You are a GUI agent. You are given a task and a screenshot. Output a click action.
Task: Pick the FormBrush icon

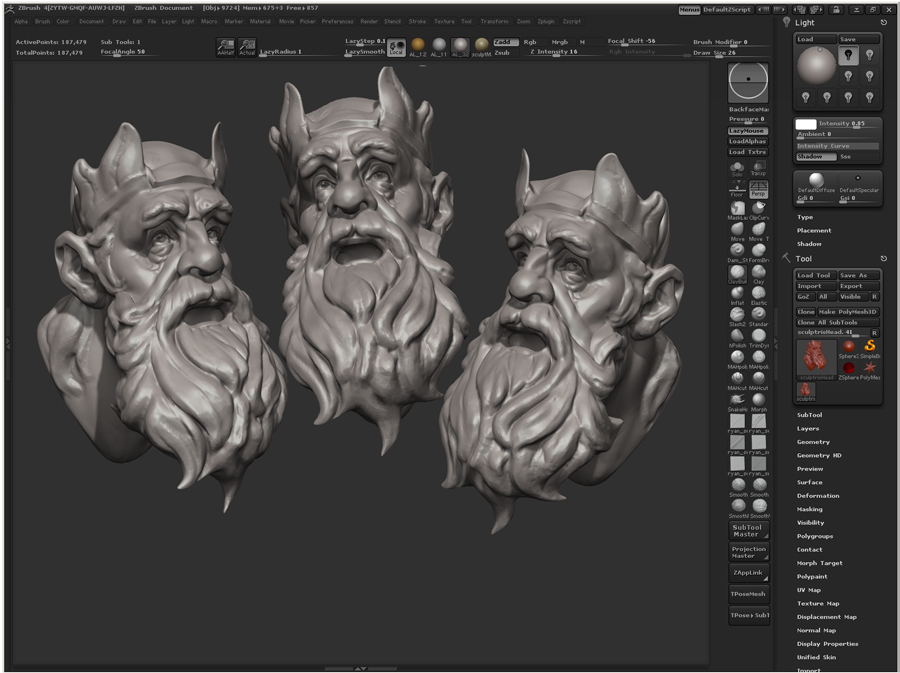(759, 250)
